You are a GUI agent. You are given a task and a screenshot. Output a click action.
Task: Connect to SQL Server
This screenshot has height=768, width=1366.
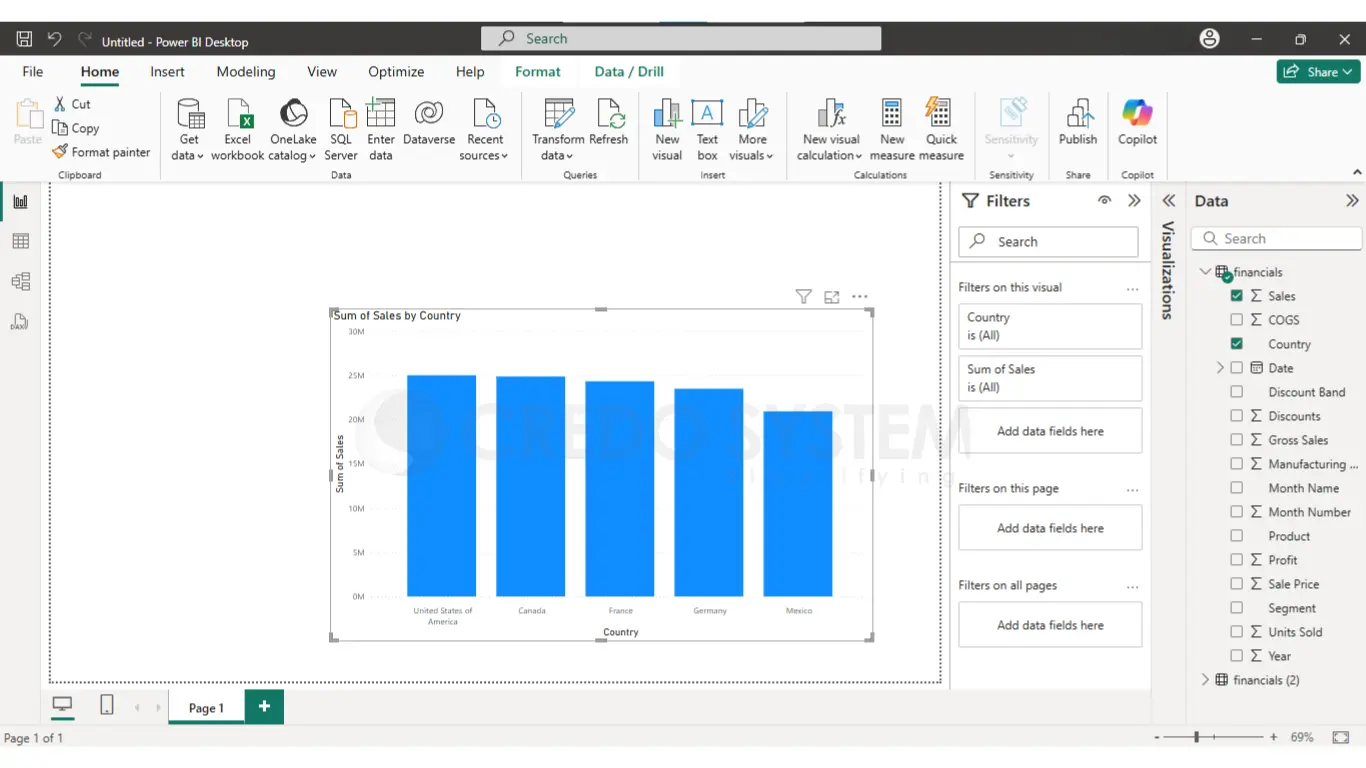coord(340,129)
